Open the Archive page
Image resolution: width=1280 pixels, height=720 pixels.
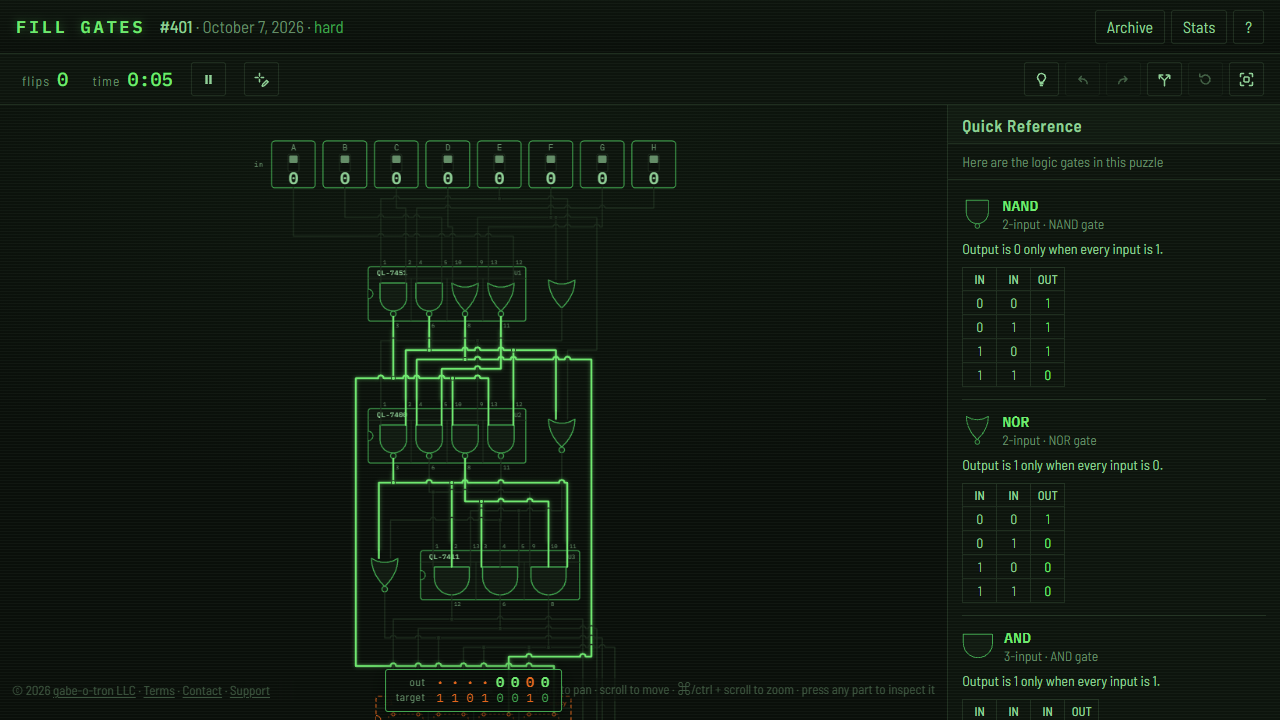click(x=1130, y=28)
